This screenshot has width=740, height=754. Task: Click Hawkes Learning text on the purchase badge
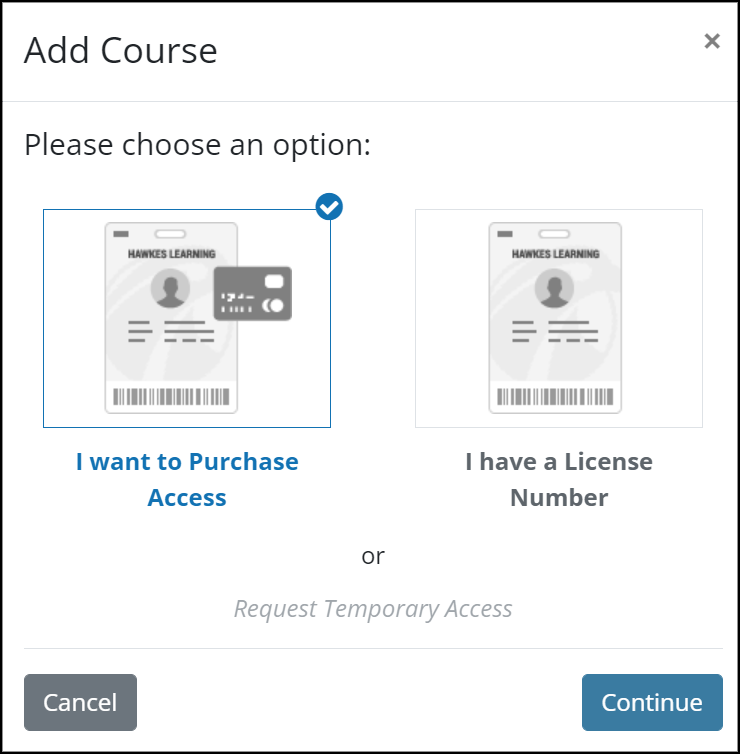(171, 254)
